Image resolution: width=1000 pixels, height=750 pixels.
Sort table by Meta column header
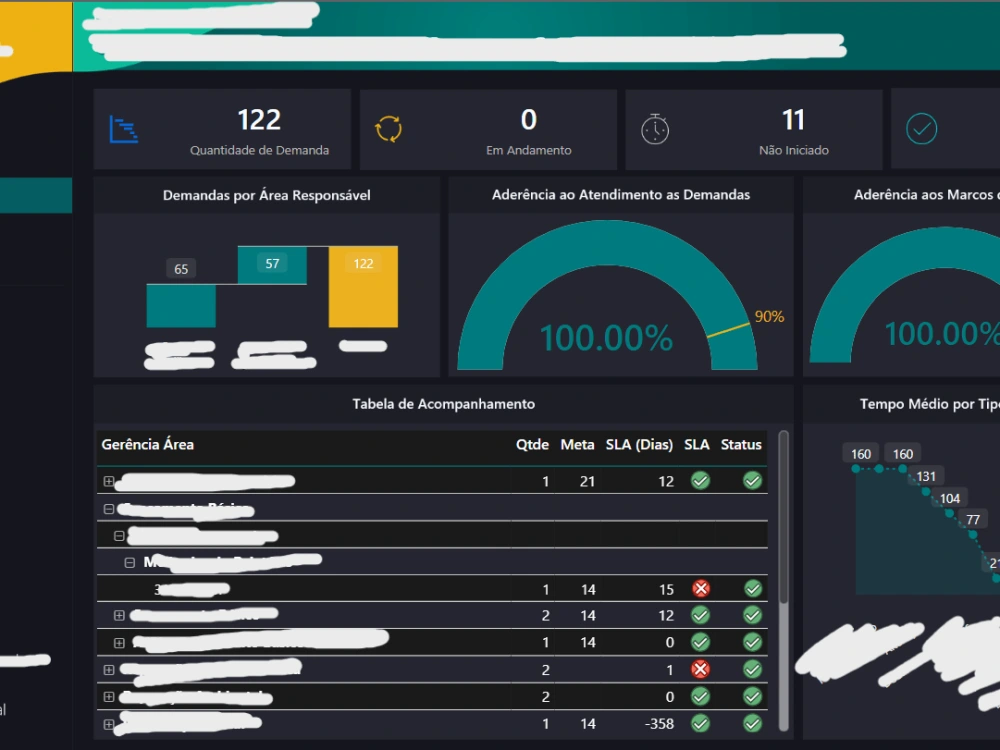[577, 445]
